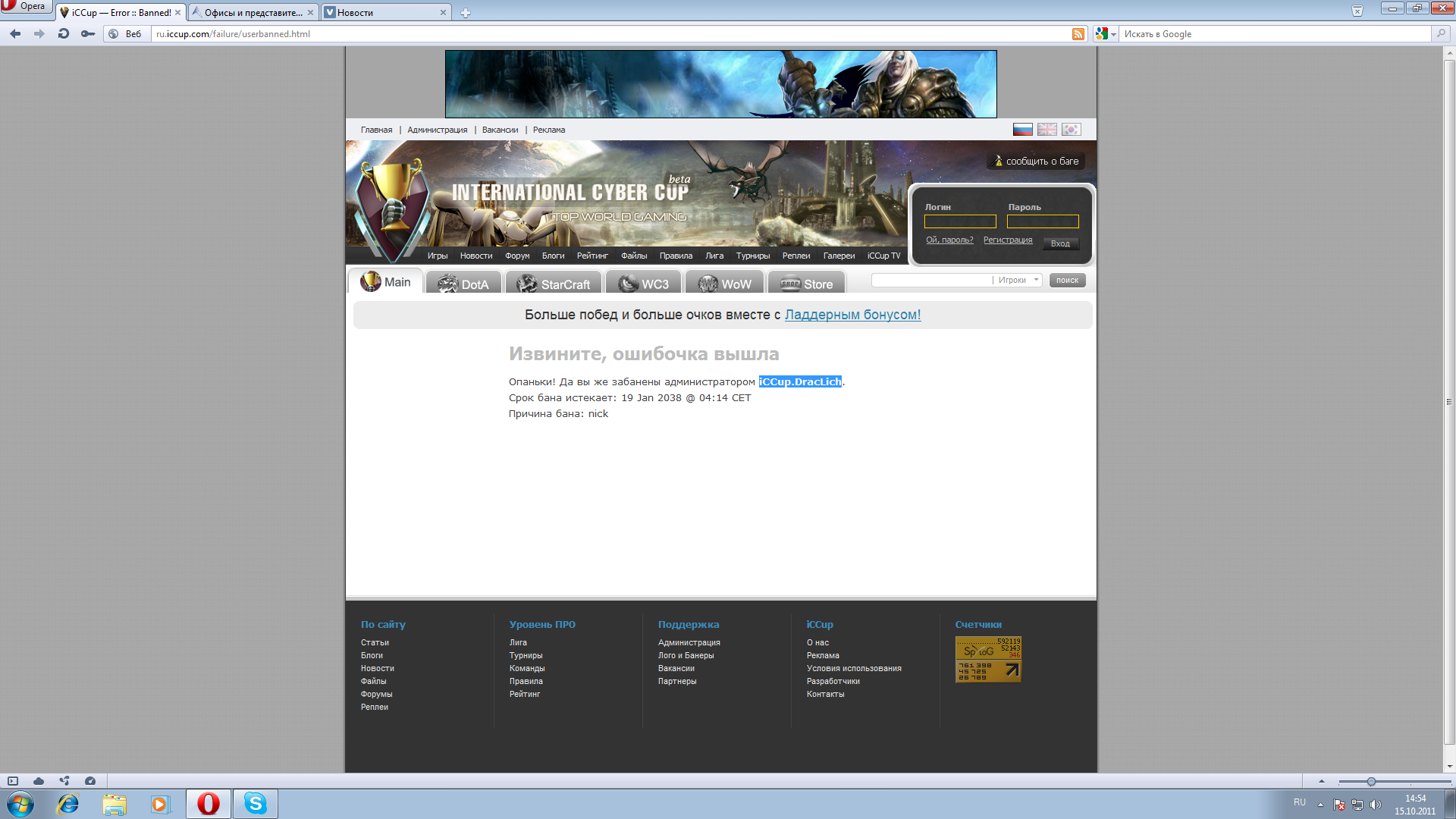This screenshot has height=819, width=1456.
Task: Click the Opera Link cloud icon
Action: [39, 781]
